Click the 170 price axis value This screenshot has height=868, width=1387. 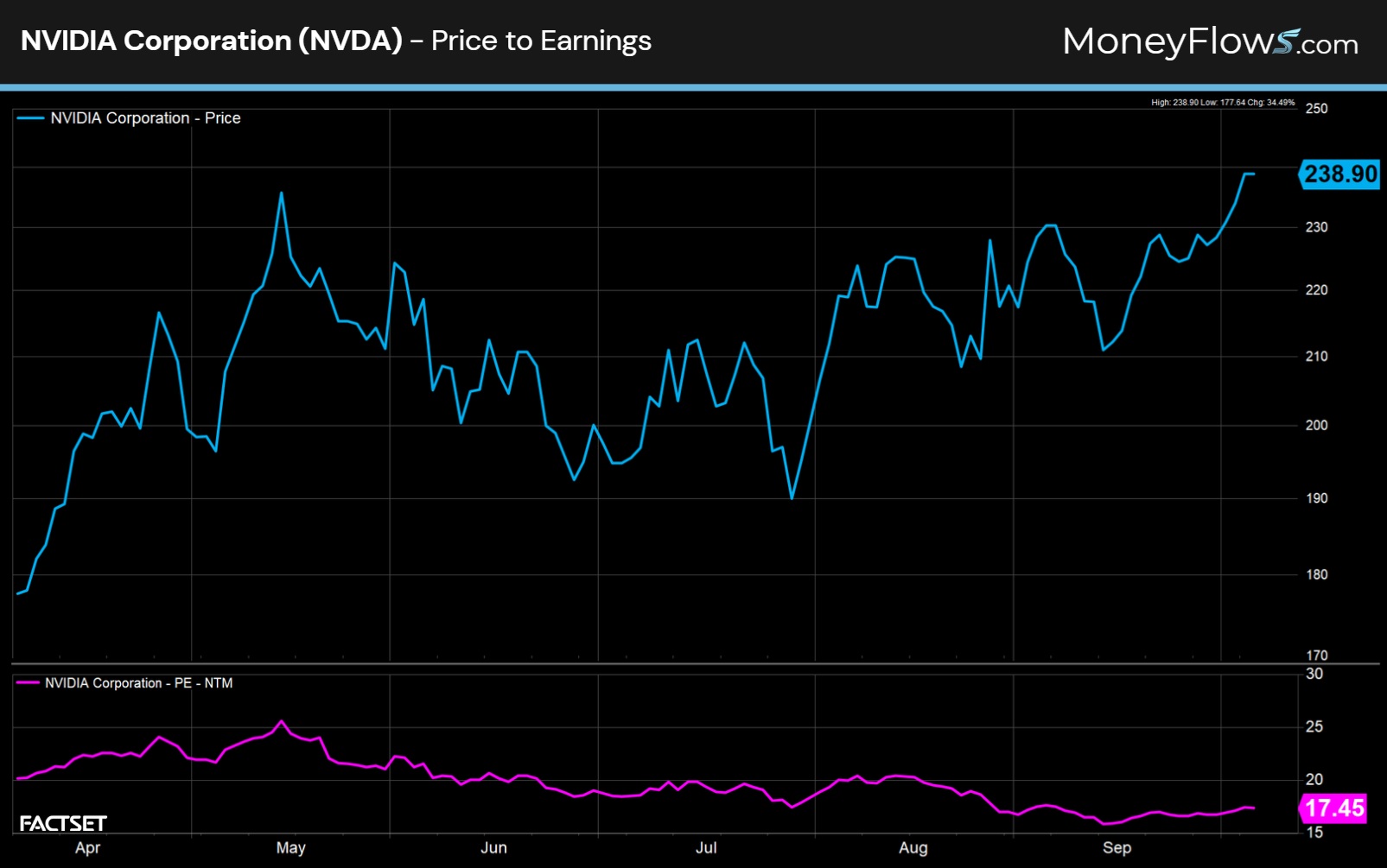[x=1316, y=656]
